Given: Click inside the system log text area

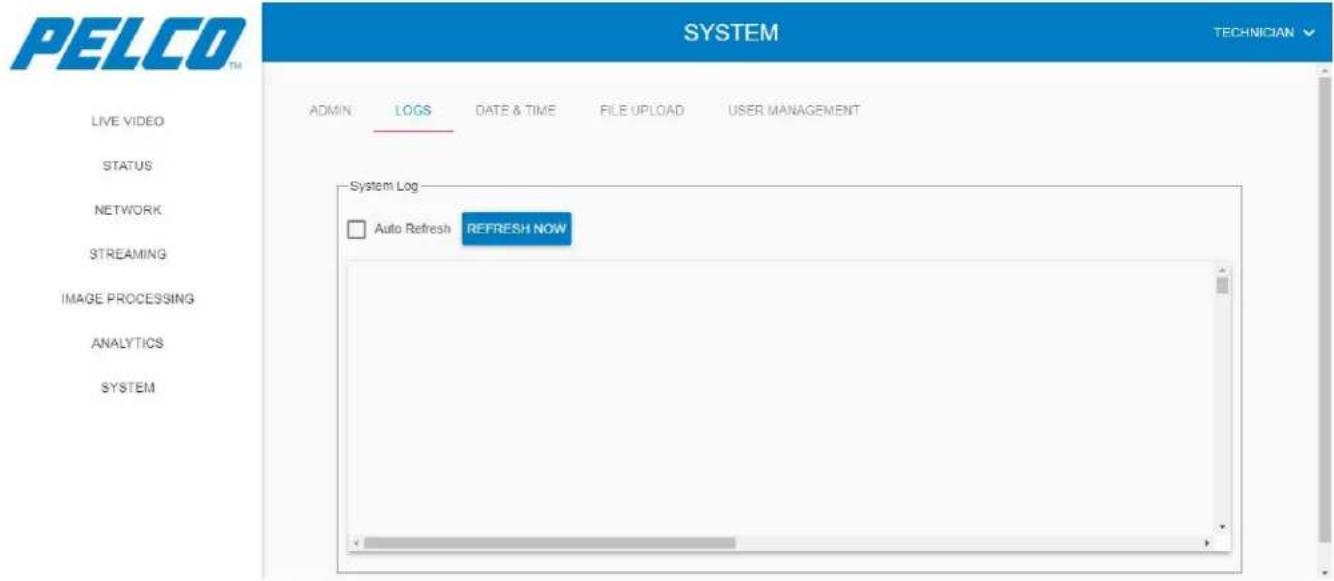Looking at the screenshot, I should click(x=780, y=400).
